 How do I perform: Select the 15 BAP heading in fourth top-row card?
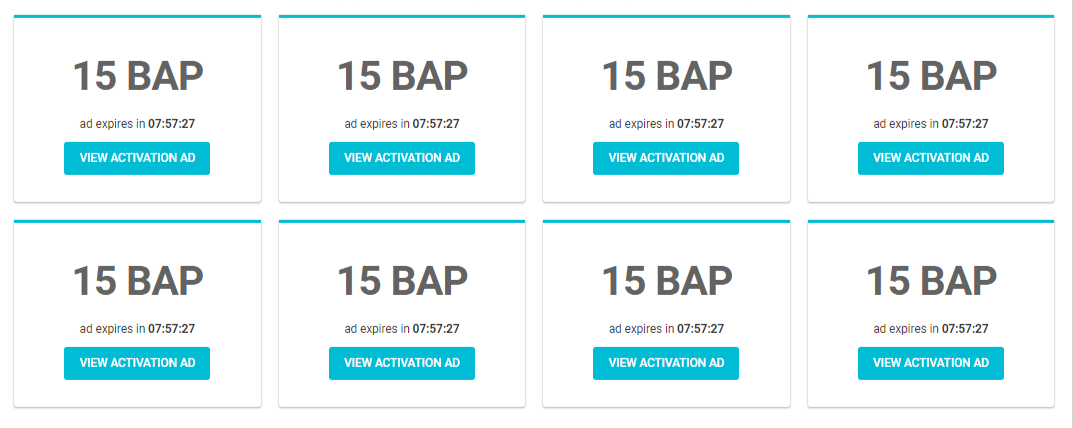coord(931,76)
